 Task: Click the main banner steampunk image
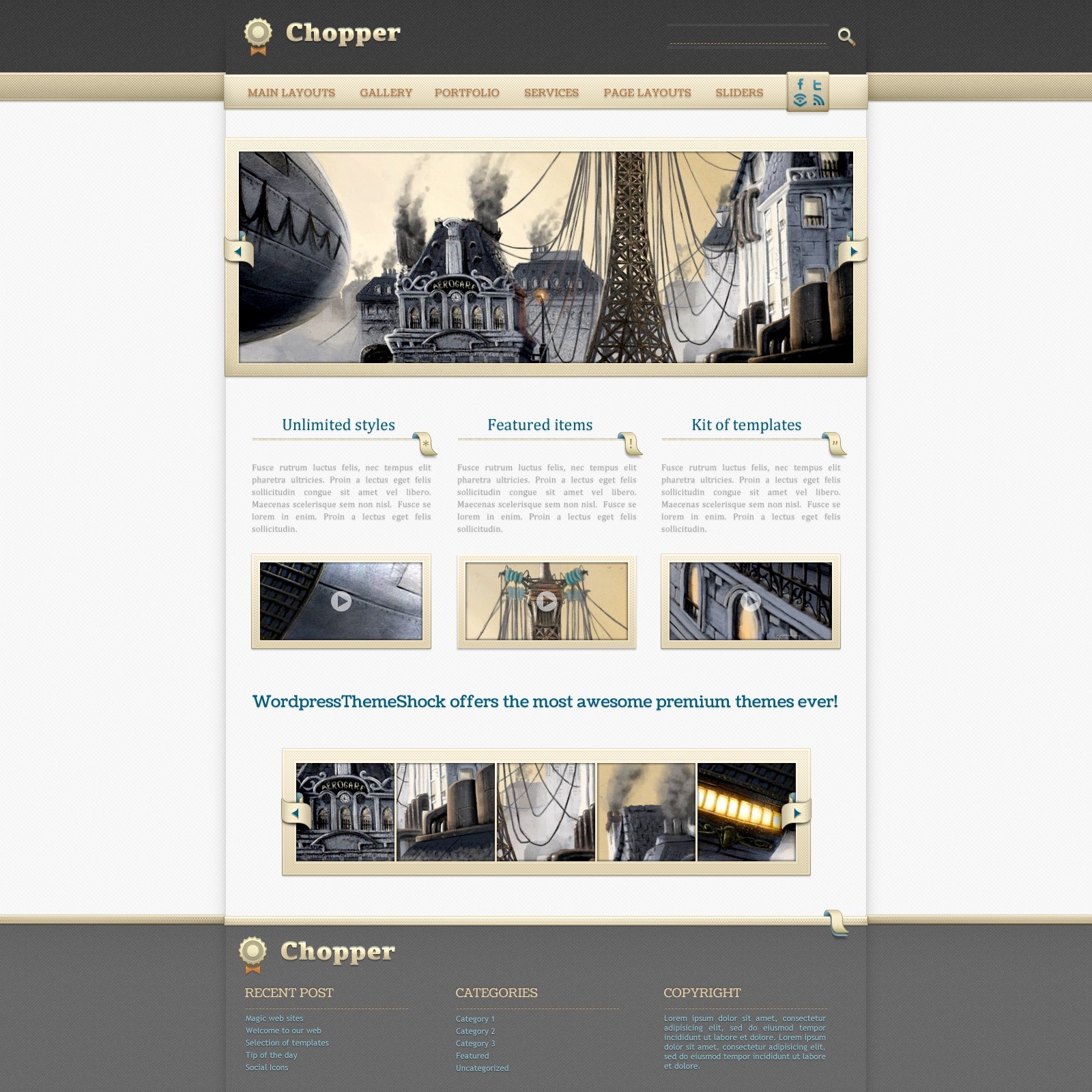tap(546, 257)
